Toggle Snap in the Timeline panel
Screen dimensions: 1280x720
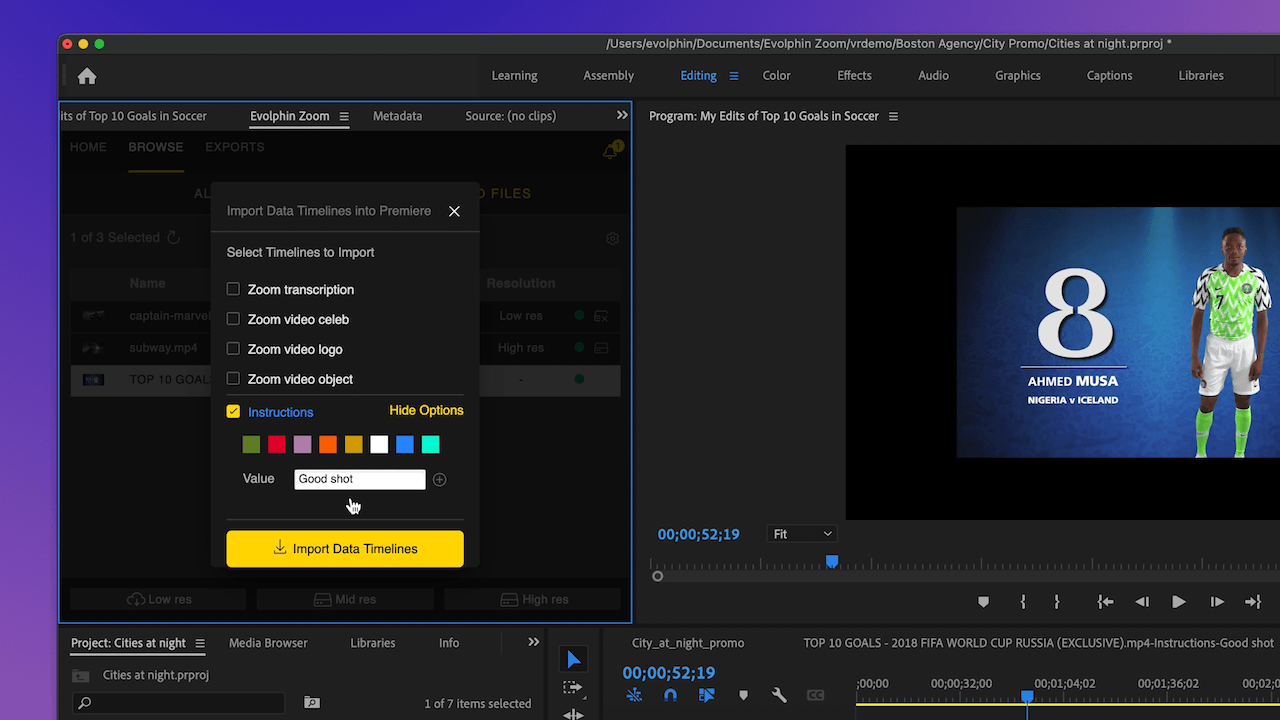coord(670,694)
